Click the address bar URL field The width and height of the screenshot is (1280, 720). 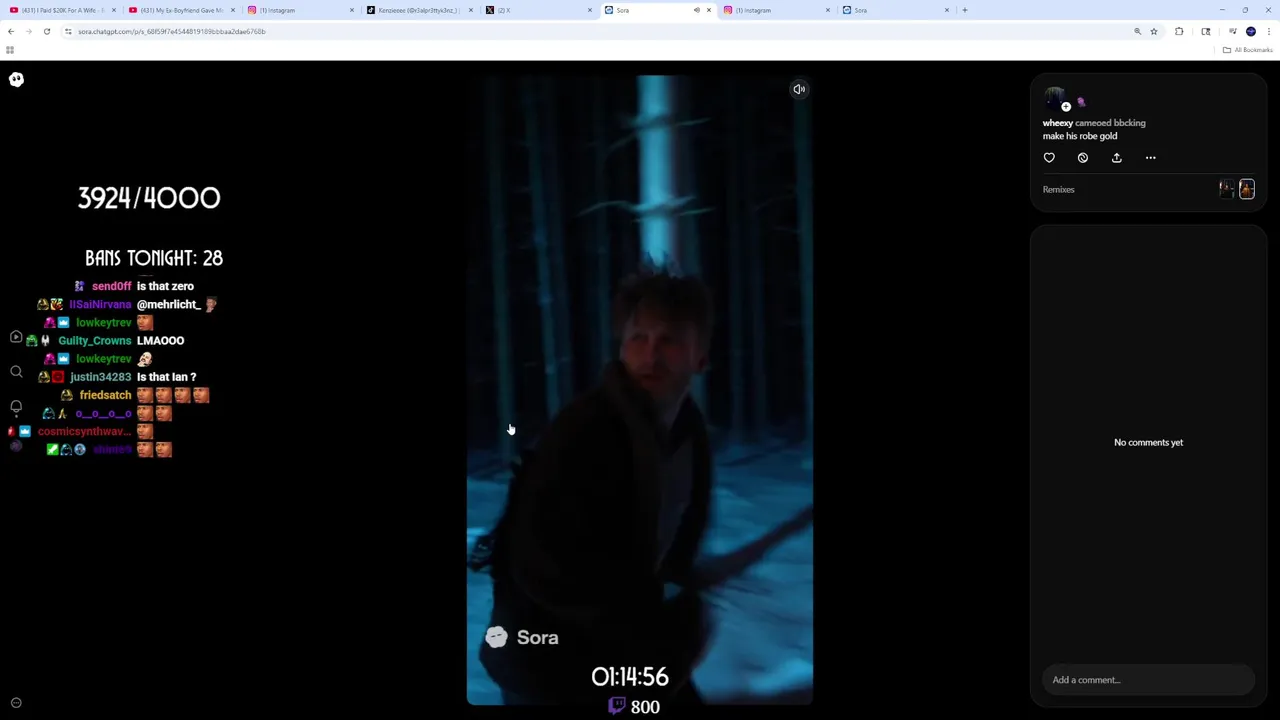point(600,31)
